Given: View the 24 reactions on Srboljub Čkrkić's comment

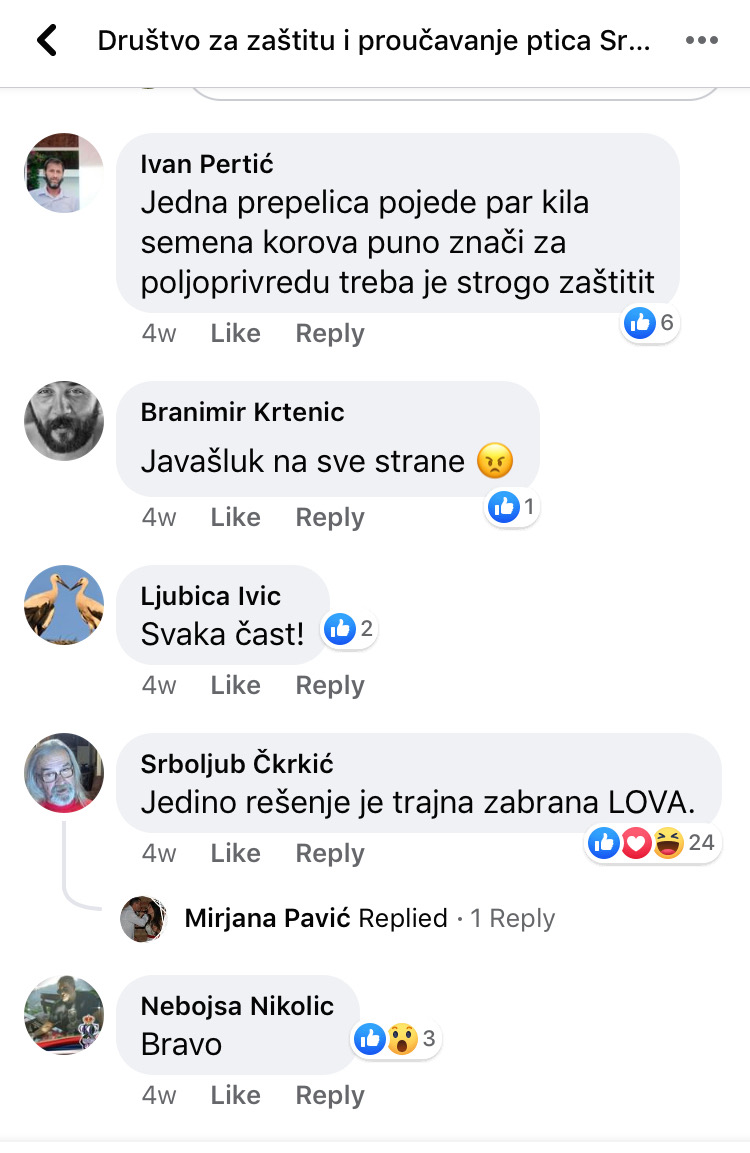Looking at the screenshot, I should point(653,843).
